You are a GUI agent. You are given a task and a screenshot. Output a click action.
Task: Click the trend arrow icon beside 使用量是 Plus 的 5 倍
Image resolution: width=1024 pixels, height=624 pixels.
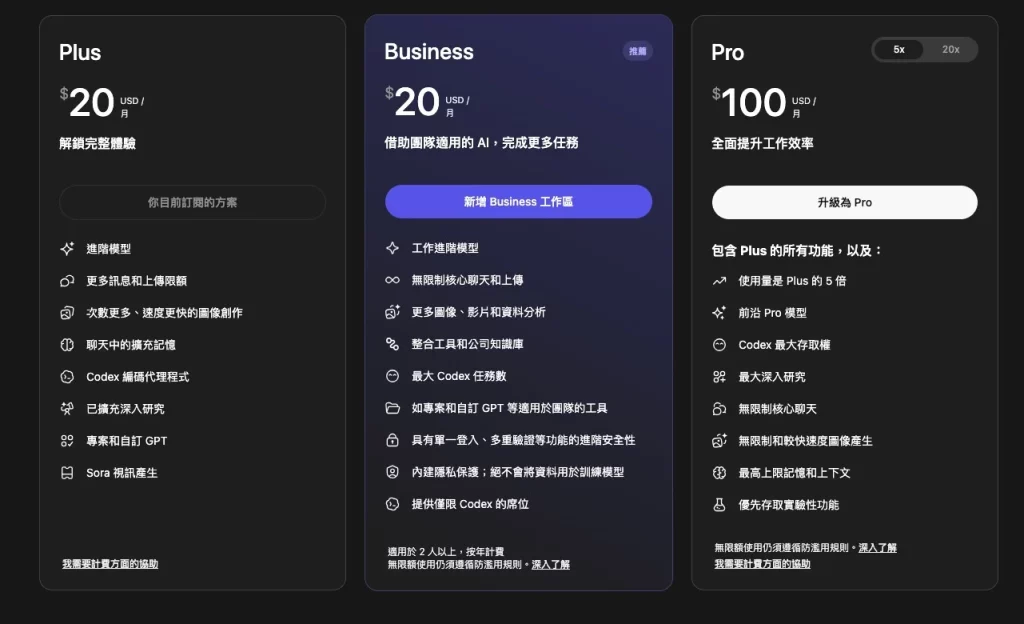point(719,281)
